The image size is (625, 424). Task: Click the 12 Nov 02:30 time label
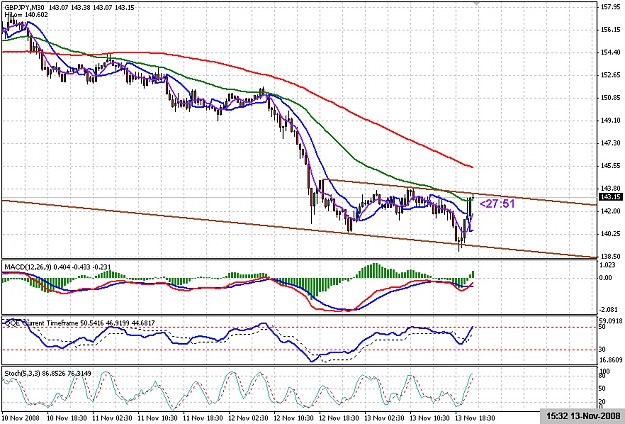[246, 418]
